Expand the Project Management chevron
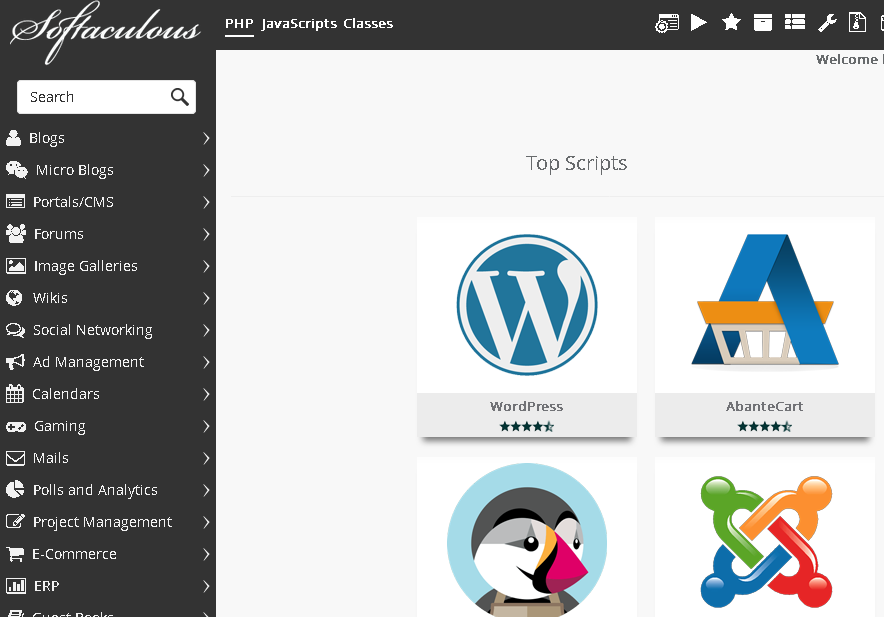The height and width of the screenshot is (617, 884). 206,522
